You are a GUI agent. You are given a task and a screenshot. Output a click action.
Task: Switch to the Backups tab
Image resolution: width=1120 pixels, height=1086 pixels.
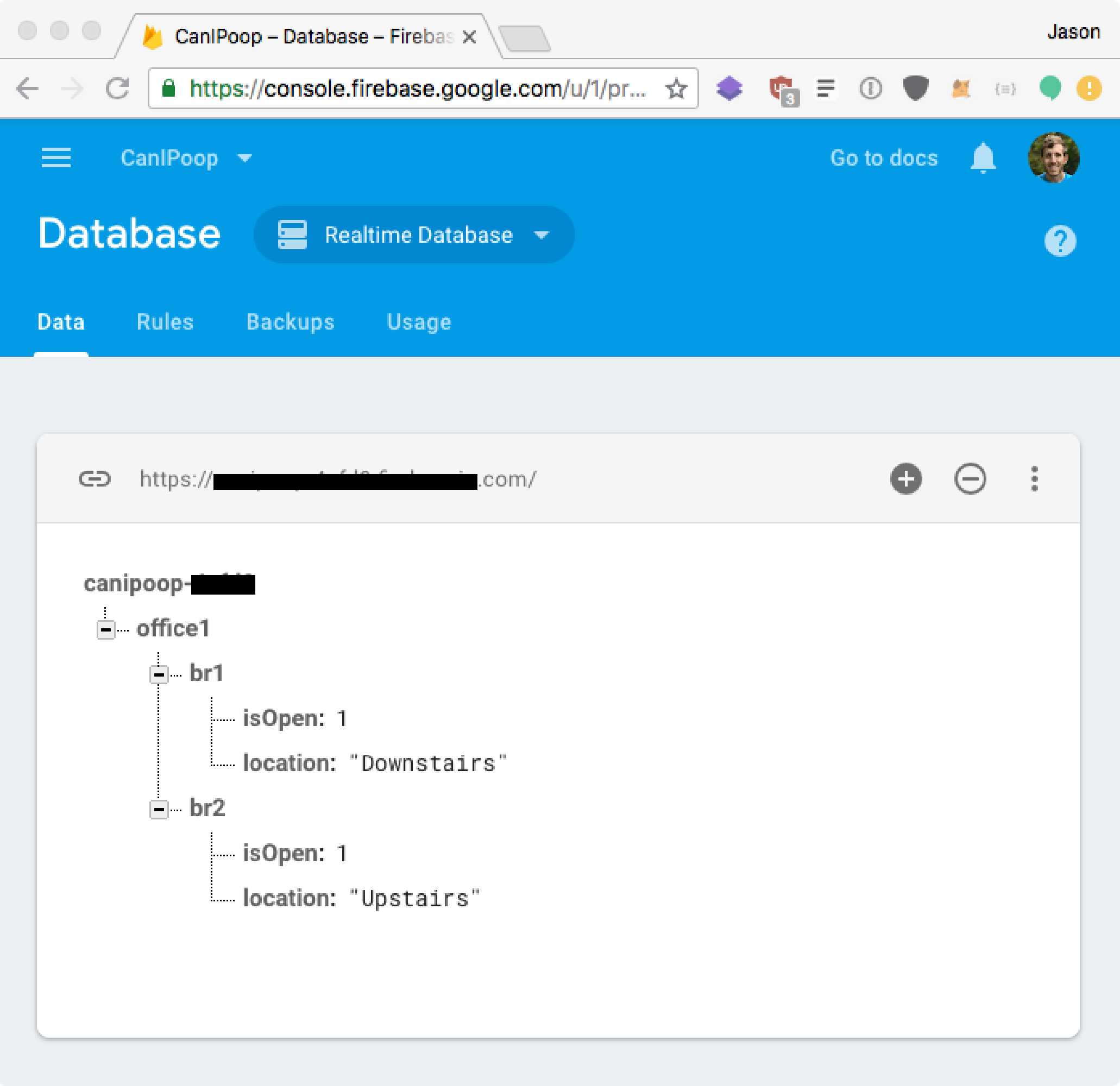click(290, 321)
